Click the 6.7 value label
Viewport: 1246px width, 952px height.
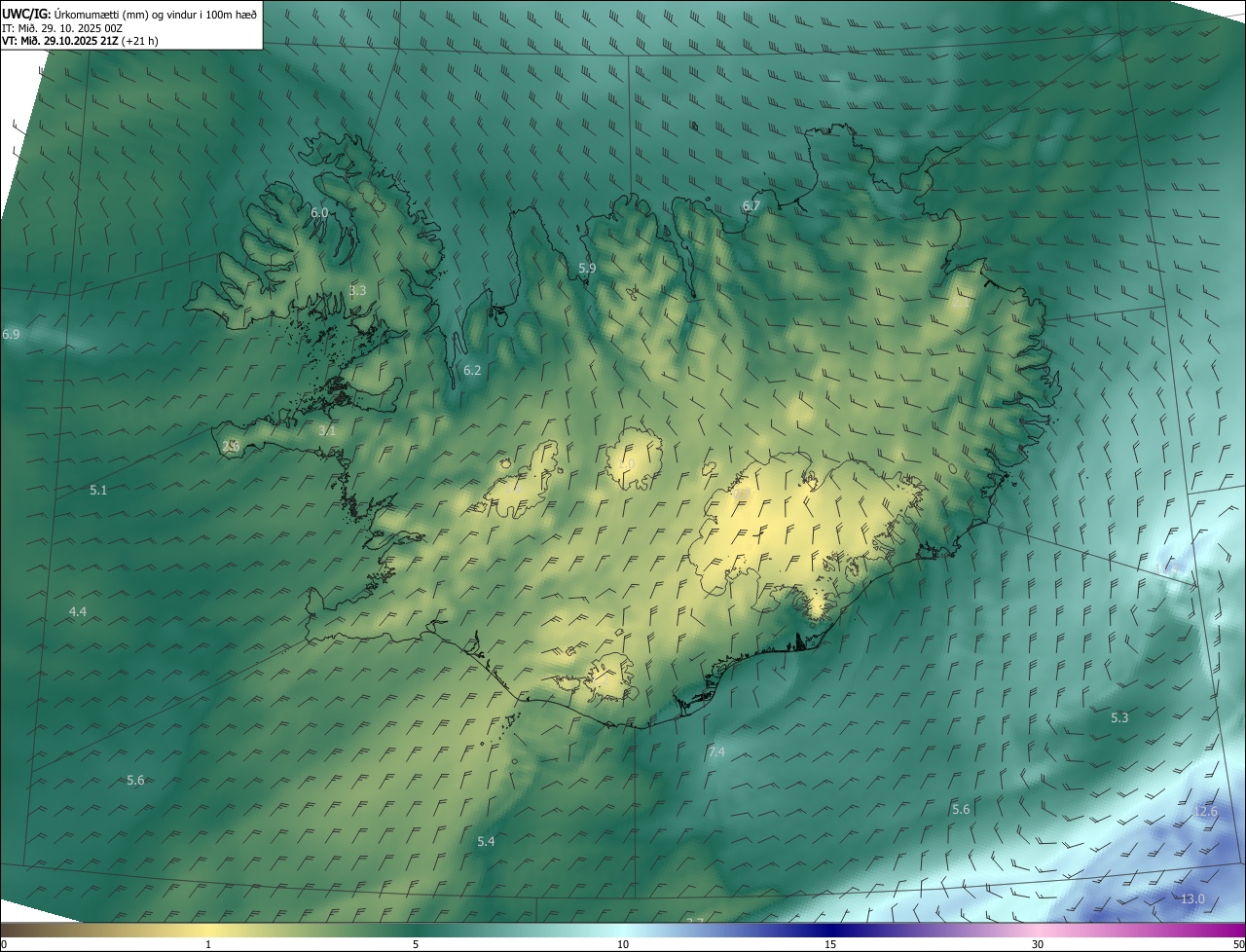click(751, 206)
